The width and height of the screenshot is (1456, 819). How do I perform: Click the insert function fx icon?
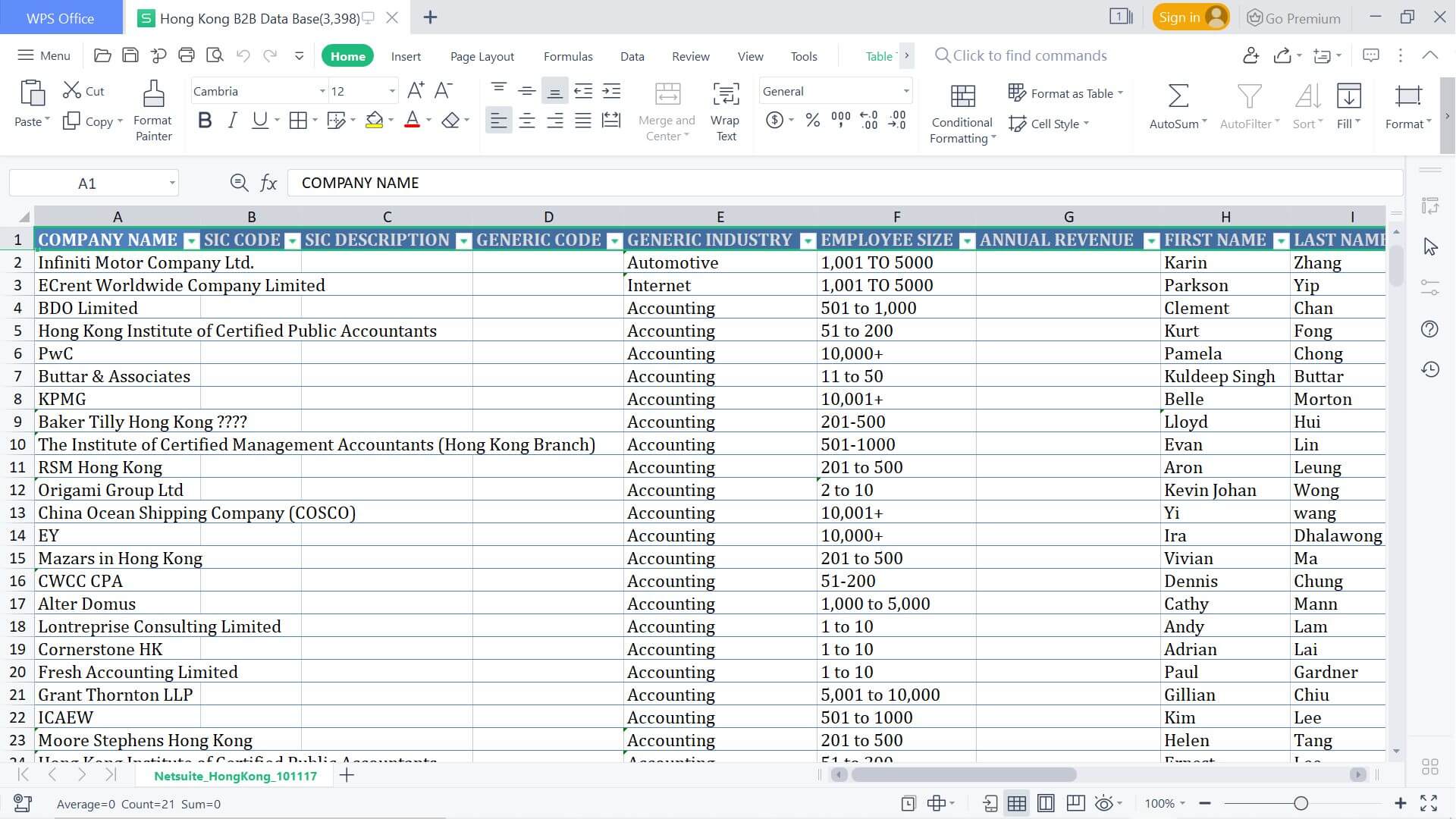point(268,183)
